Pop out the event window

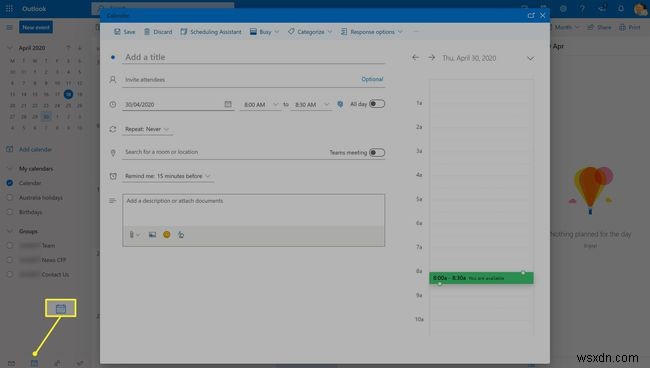click(x=531, y=15)
